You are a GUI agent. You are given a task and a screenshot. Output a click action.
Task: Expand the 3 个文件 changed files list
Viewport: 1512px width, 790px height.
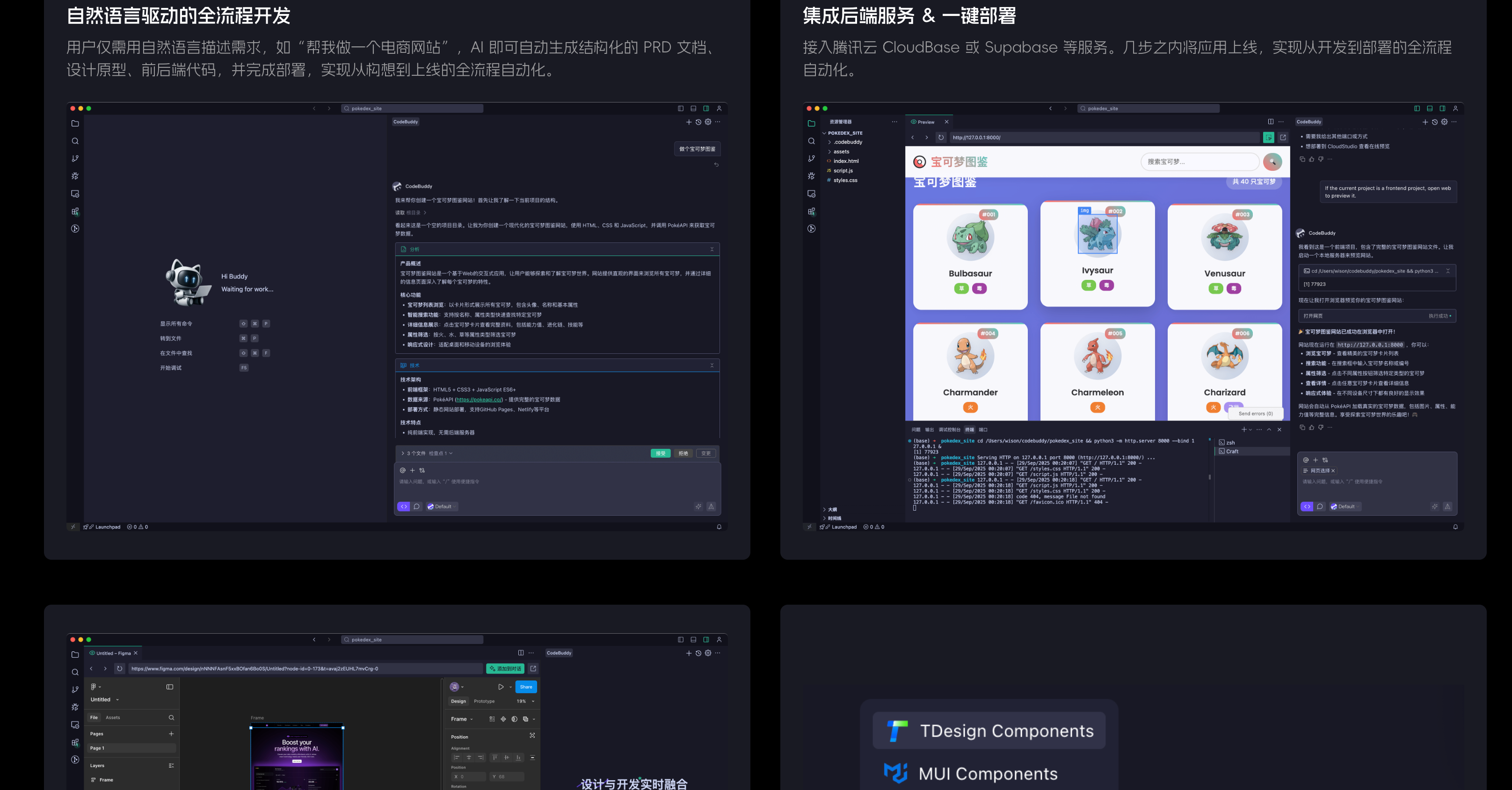403,454
